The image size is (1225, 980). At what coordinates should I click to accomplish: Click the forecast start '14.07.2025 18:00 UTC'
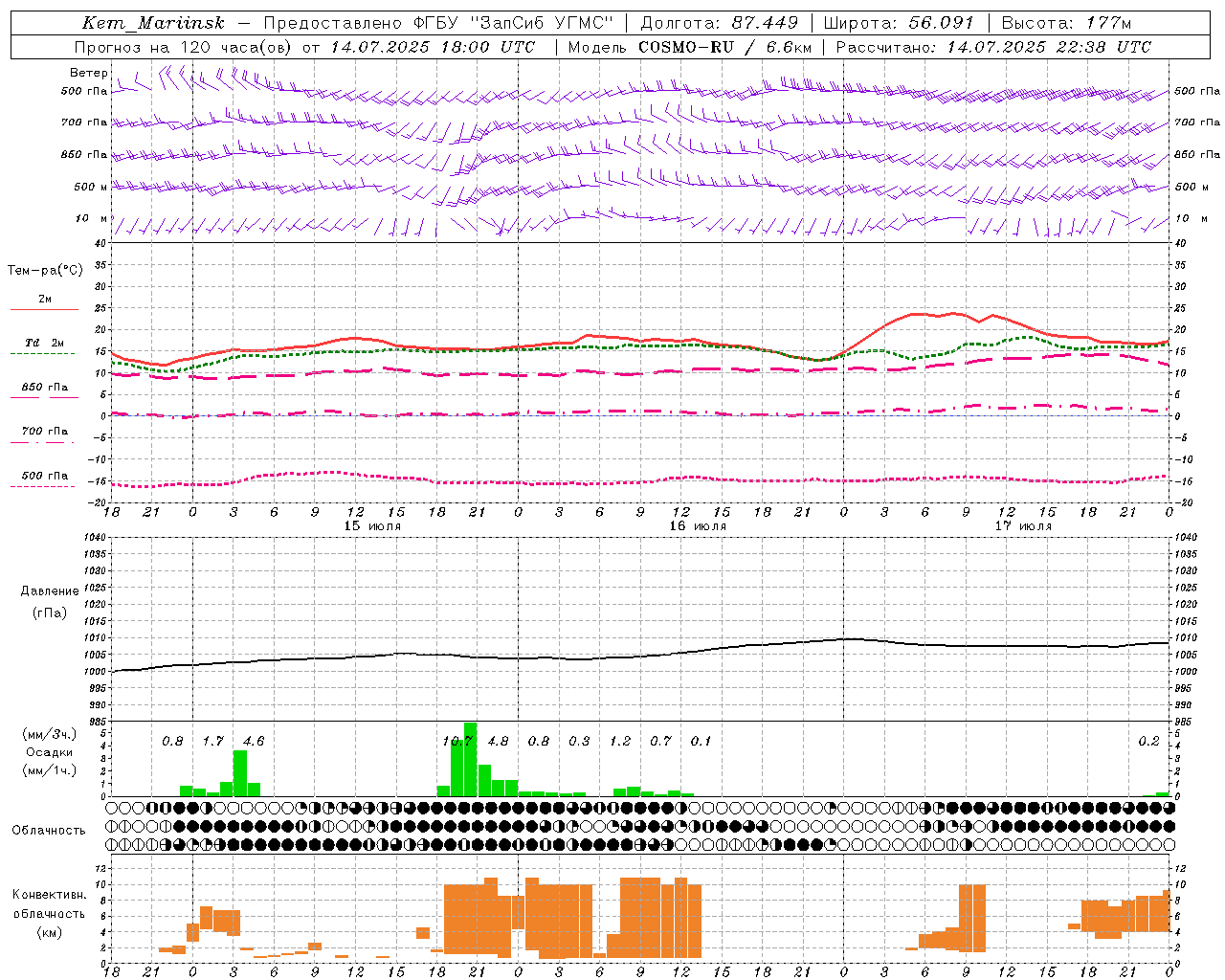tap(433, 47)
